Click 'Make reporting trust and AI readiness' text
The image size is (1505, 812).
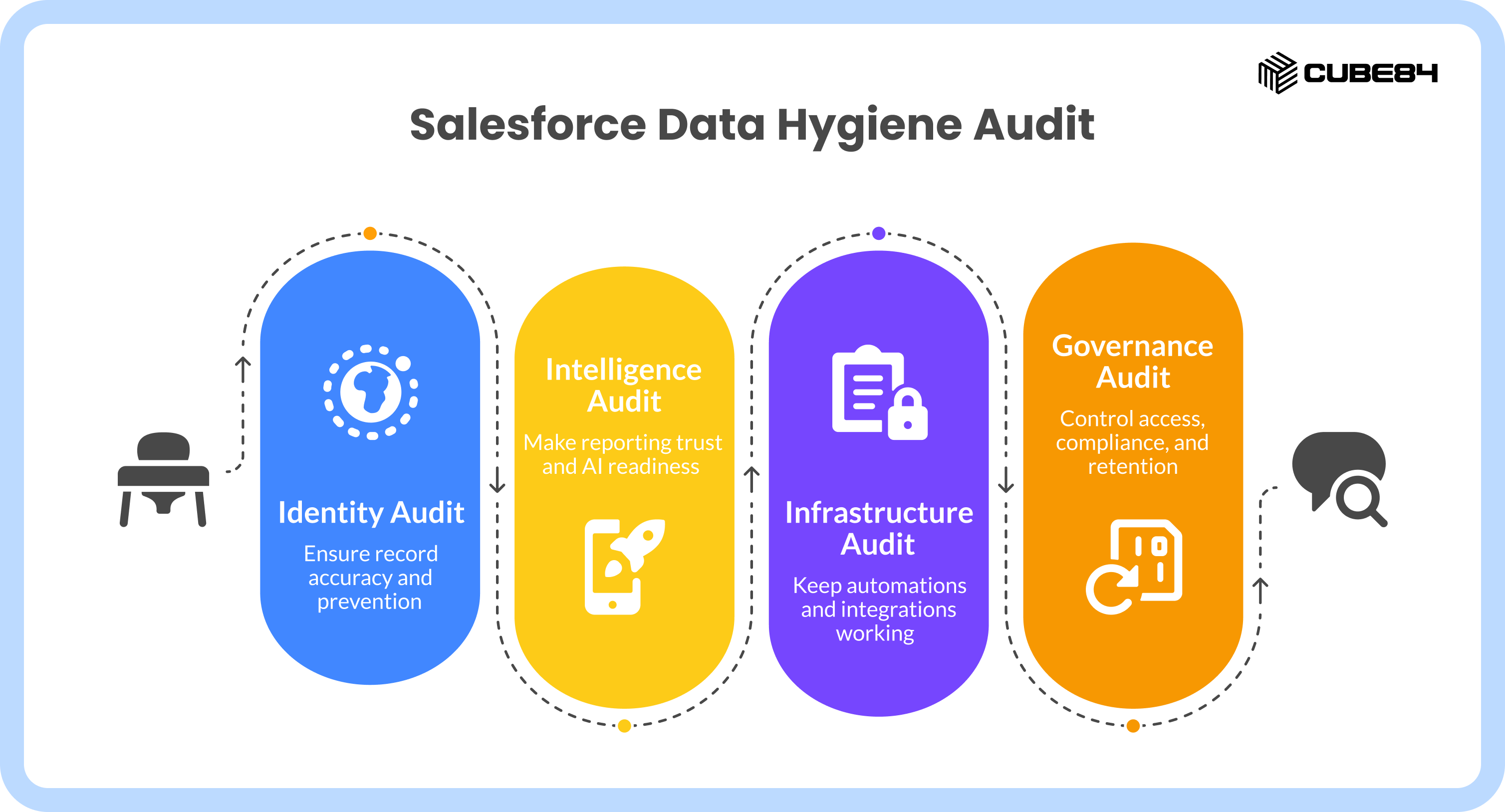point(623,454)
